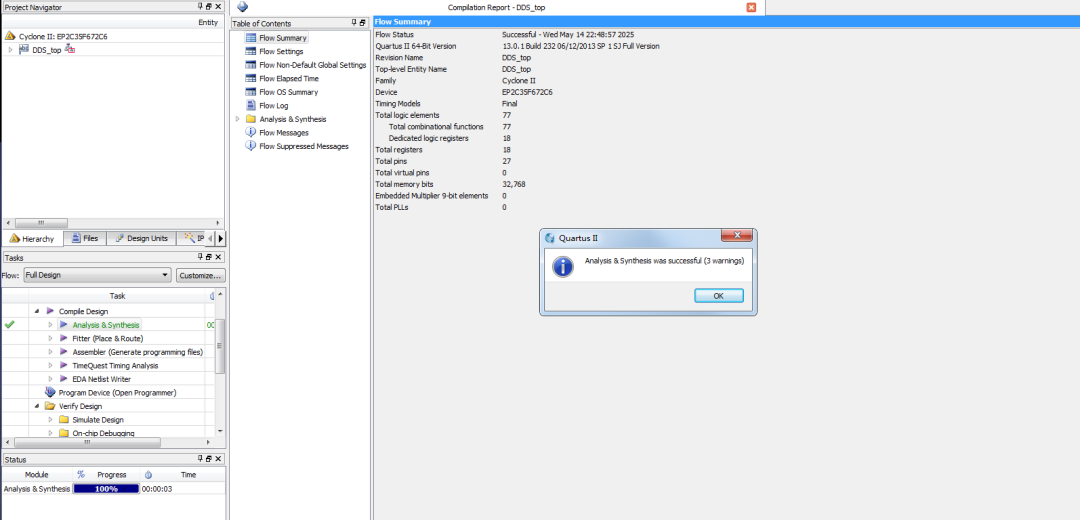Click the Flow Messages info icon
Viewport: 1080px width, 520px height.
(x=251, y=132)
